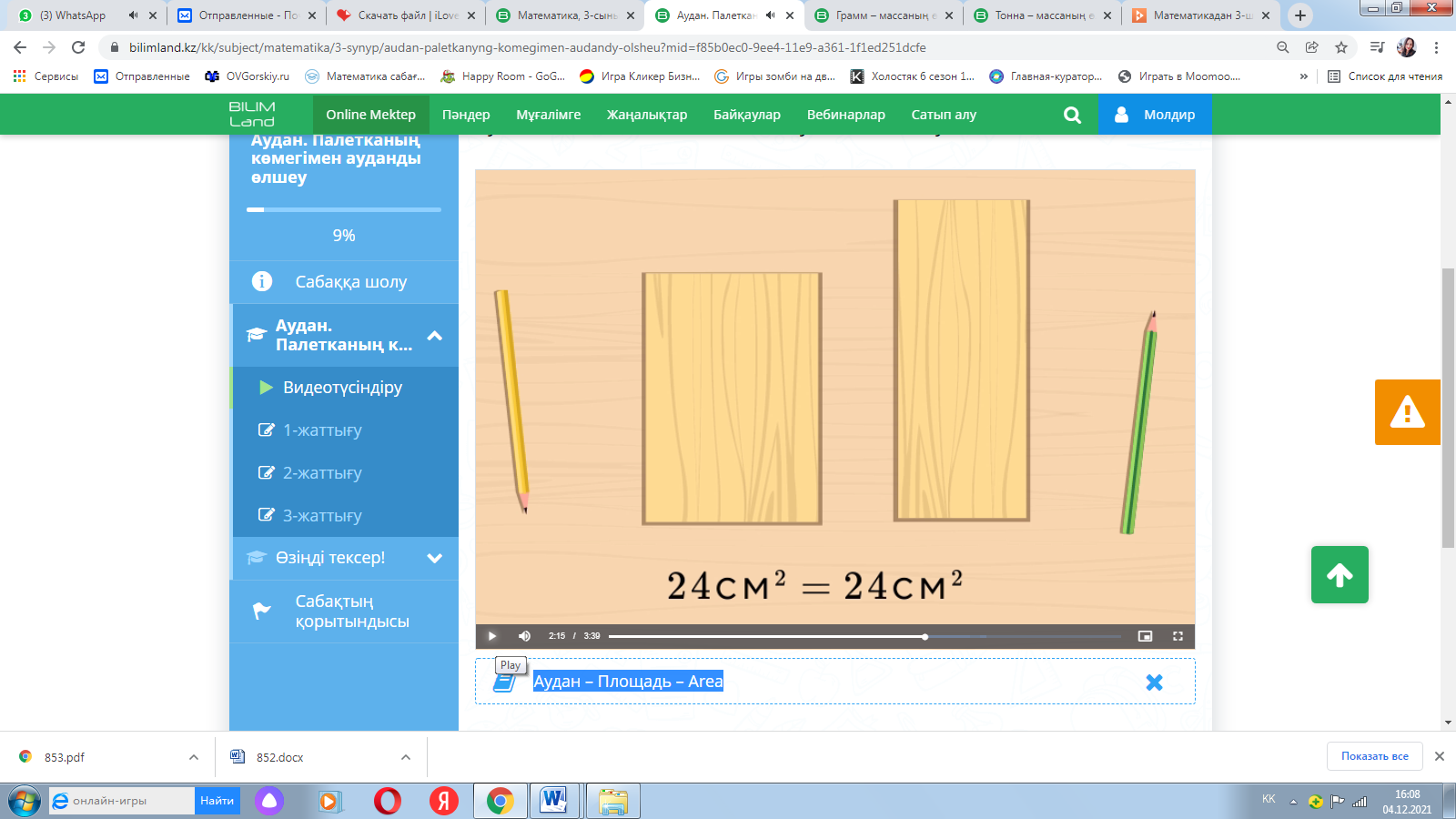Switch to the Тонна – массаның tab
This screenshot has width=1456, height=819.
click(x=1042, y=15)
